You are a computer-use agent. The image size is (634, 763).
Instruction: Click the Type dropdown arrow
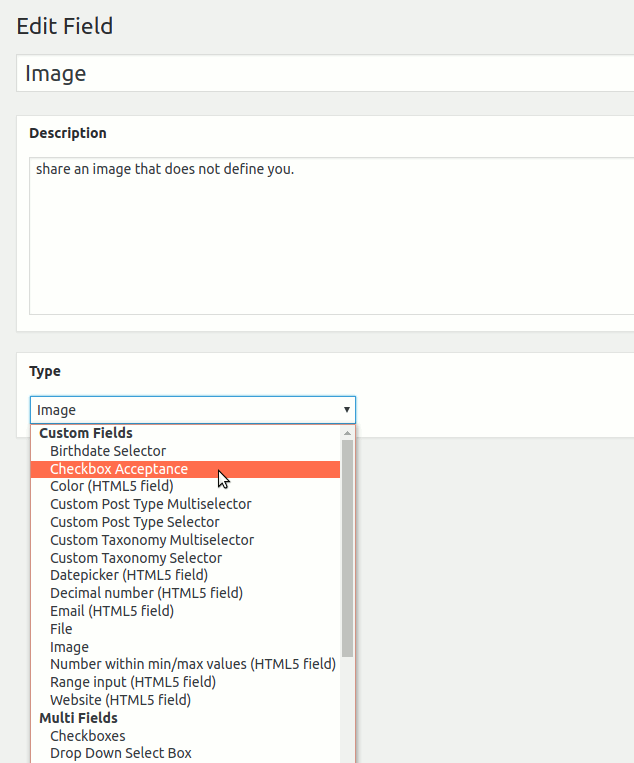pos(346,410)
